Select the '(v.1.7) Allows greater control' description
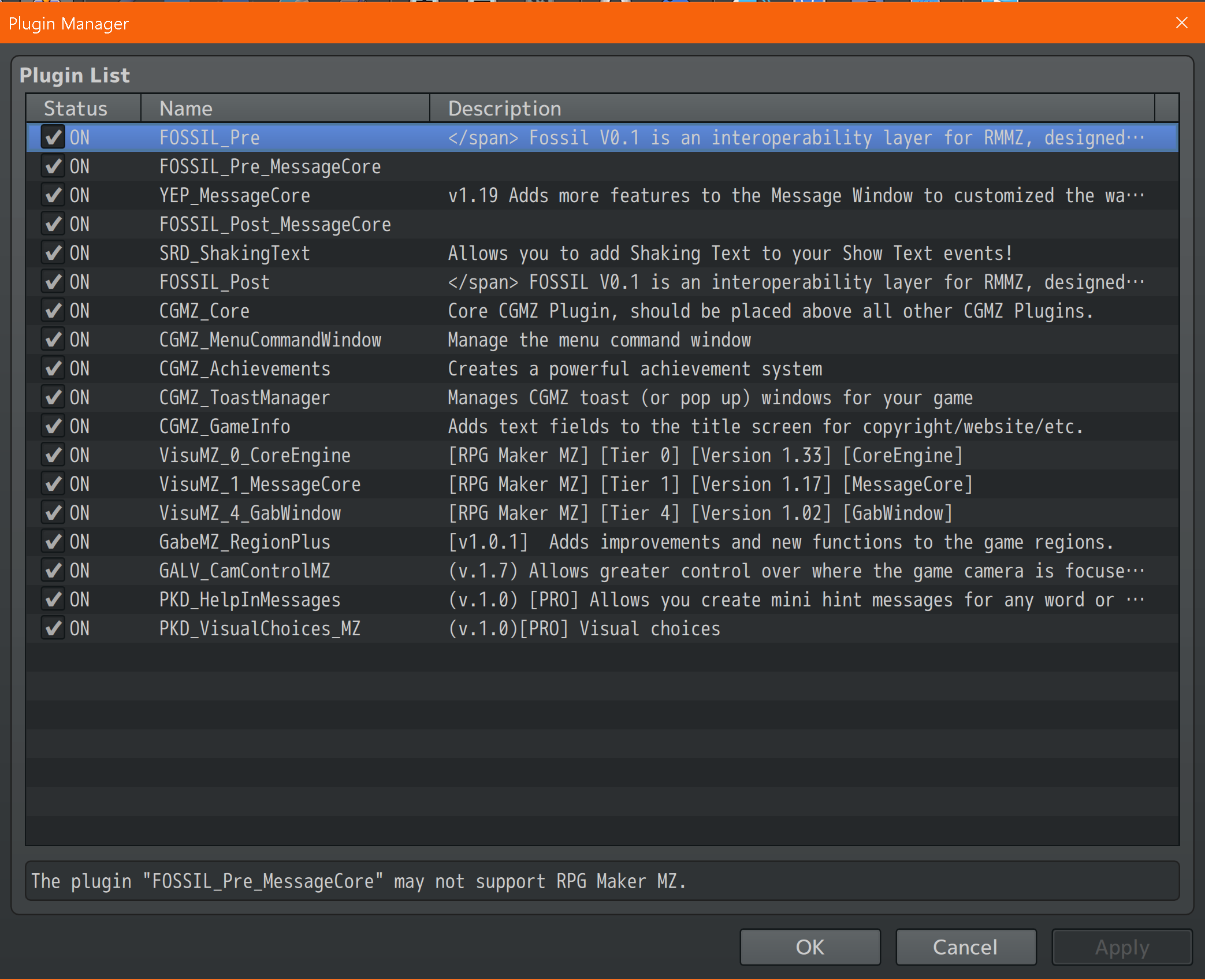1205x980 pixels. click(796, 571)
